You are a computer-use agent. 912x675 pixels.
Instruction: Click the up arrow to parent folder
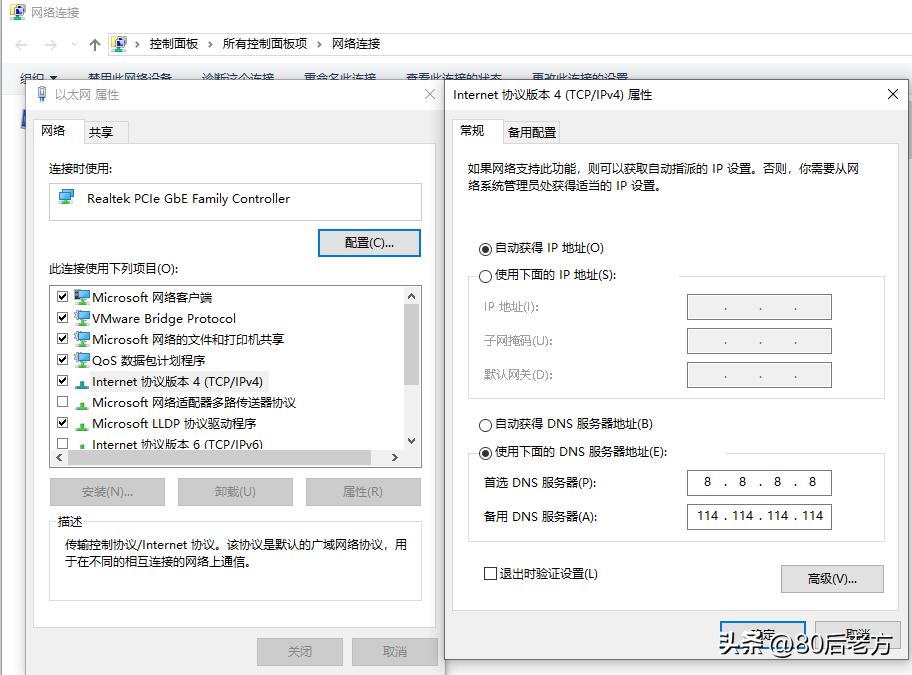coord(94,44)
